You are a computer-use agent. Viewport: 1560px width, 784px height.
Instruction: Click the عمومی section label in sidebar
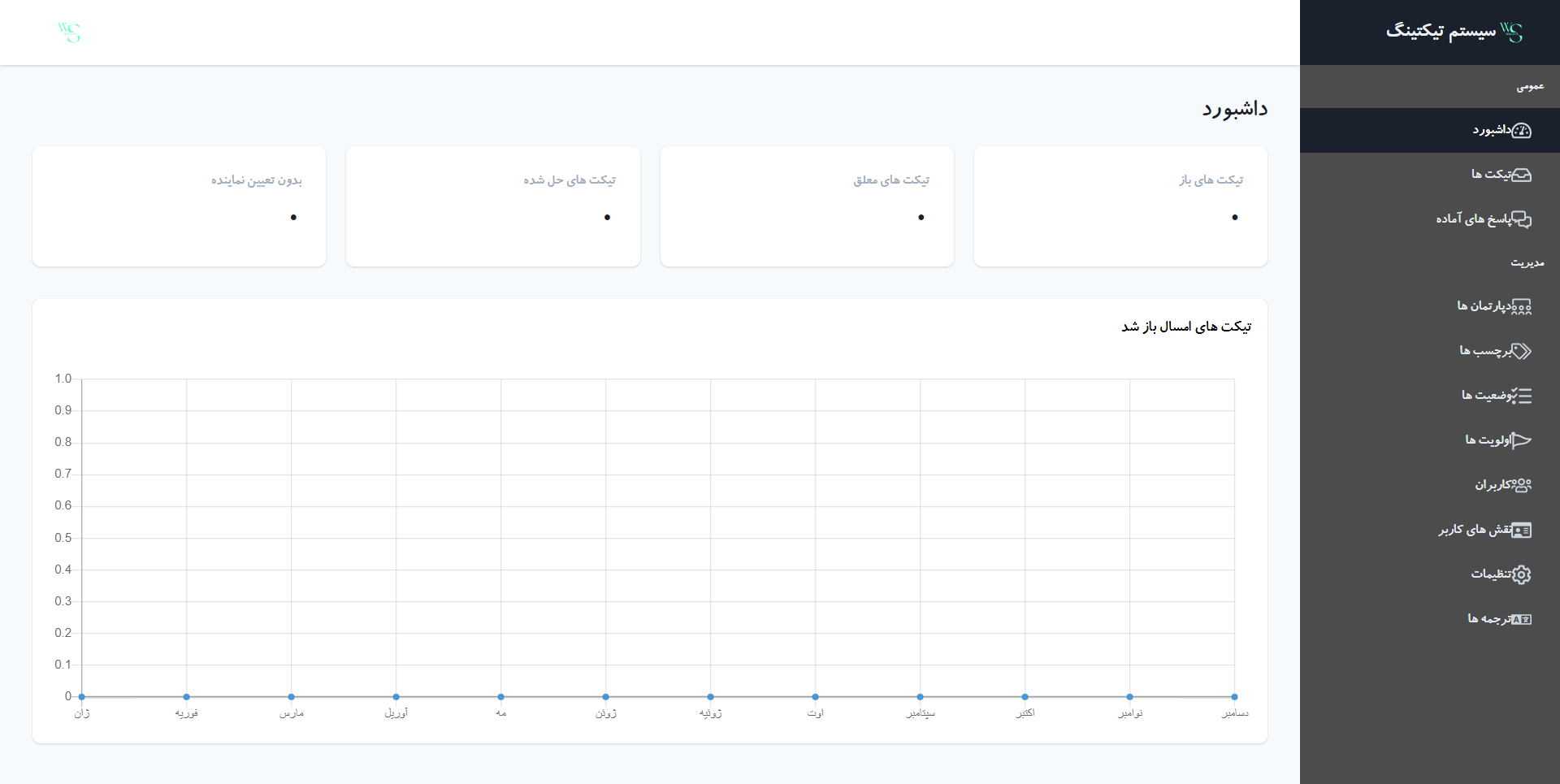click(1530, 86)
